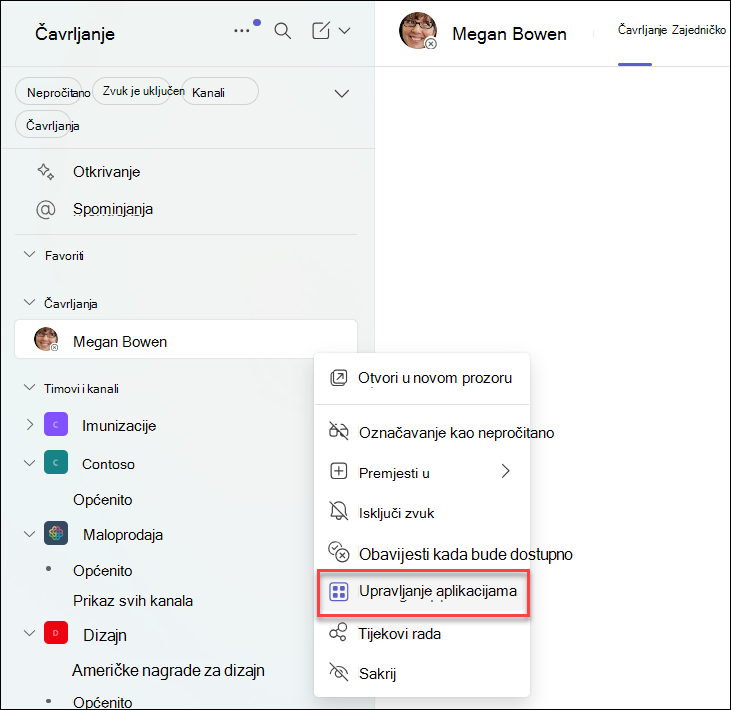Click the workflows icon

click(x=338, y=633)
